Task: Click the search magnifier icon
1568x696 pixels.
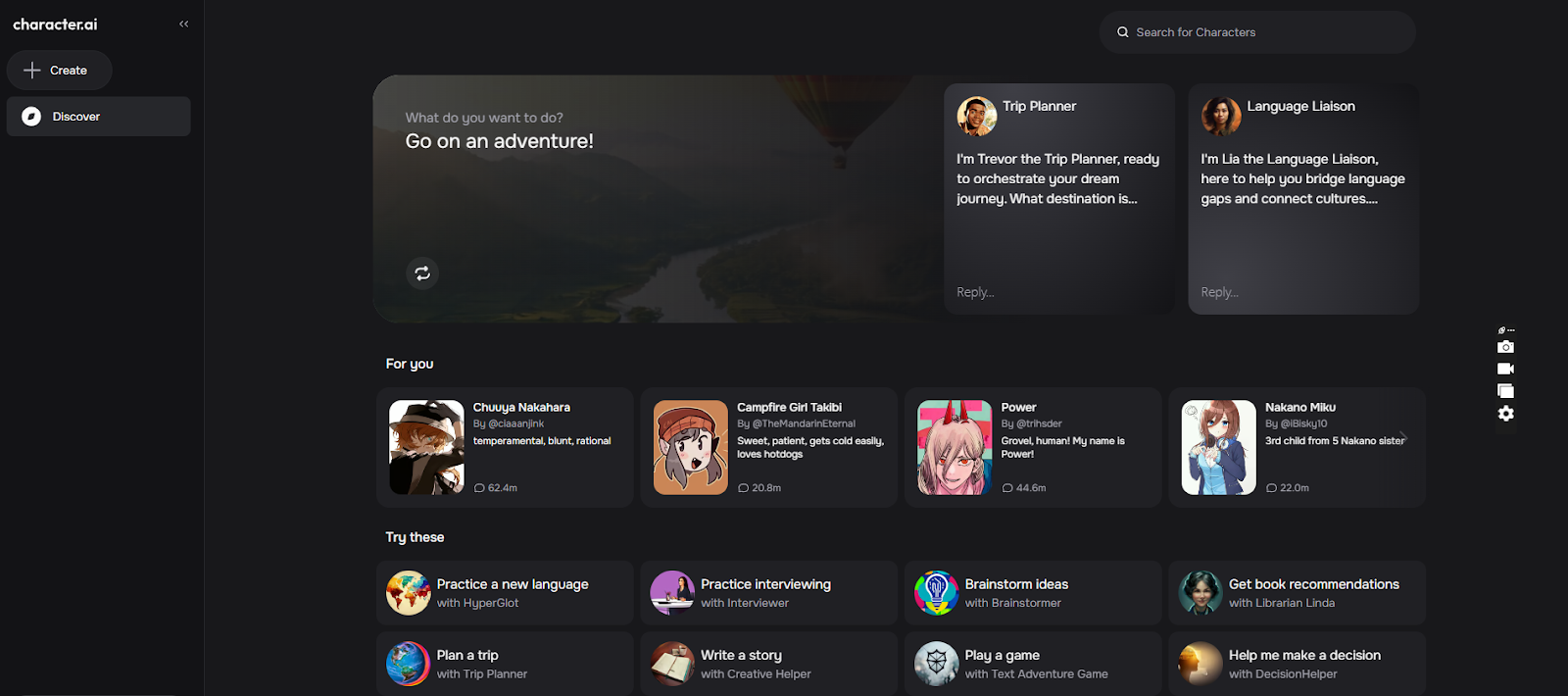Action: [1123, 32]
